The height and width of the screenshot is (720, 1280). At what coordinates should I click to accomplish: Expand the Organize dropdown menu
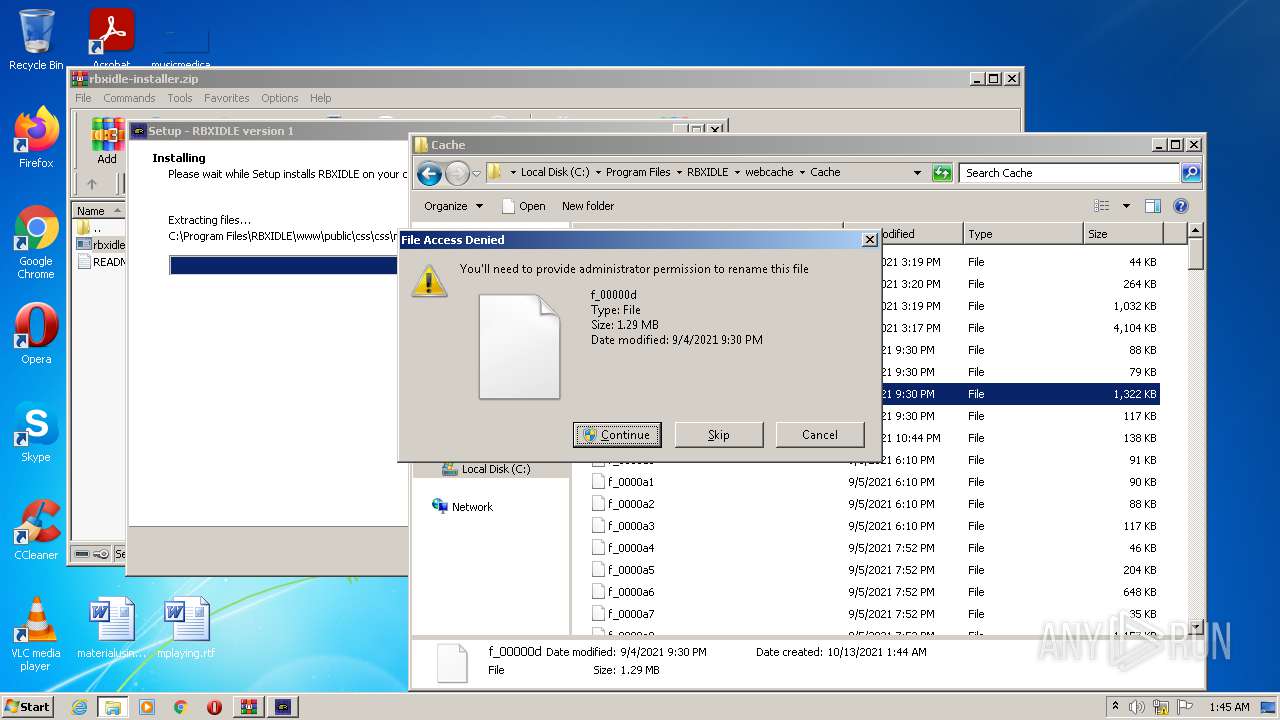(x=453, y=206)
